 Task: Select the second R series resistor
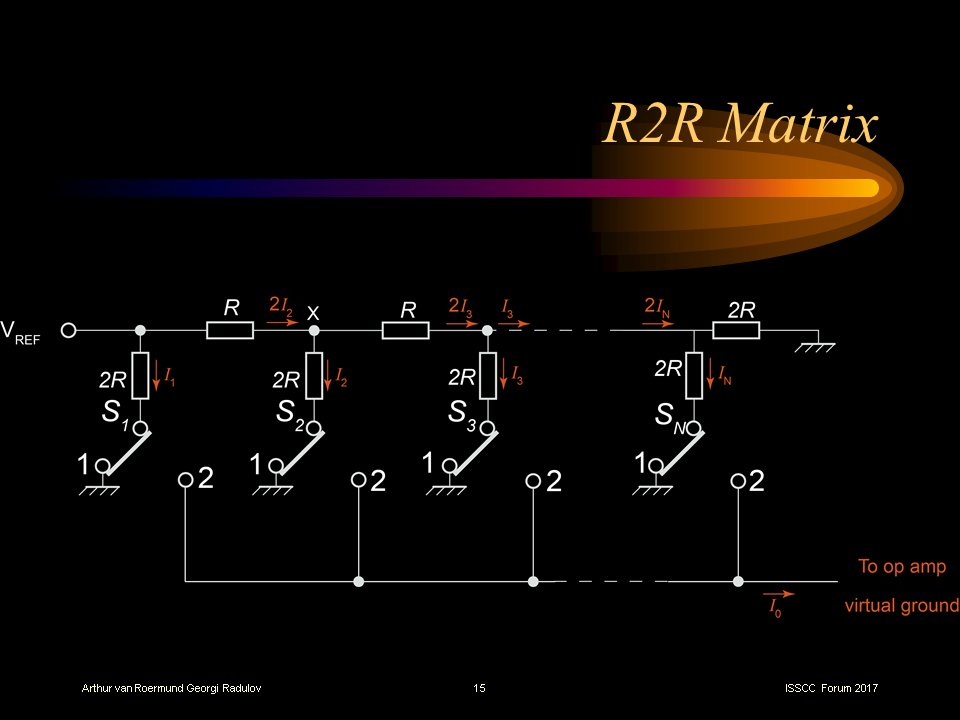(x=405, y=330)
